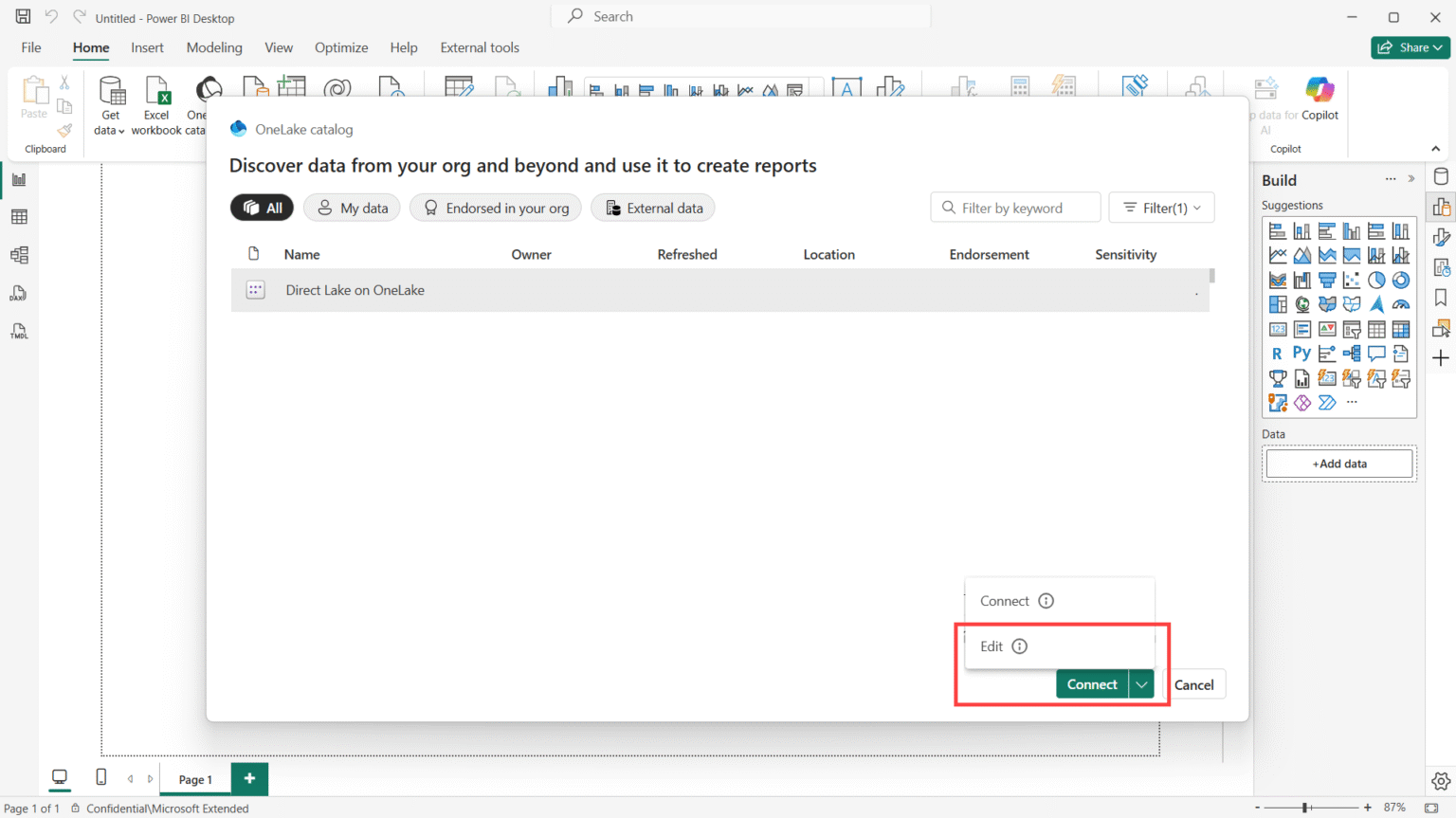Open the Filter(1) dropdown
This screenshot has width=1456, height=818.
[1161, 208]
